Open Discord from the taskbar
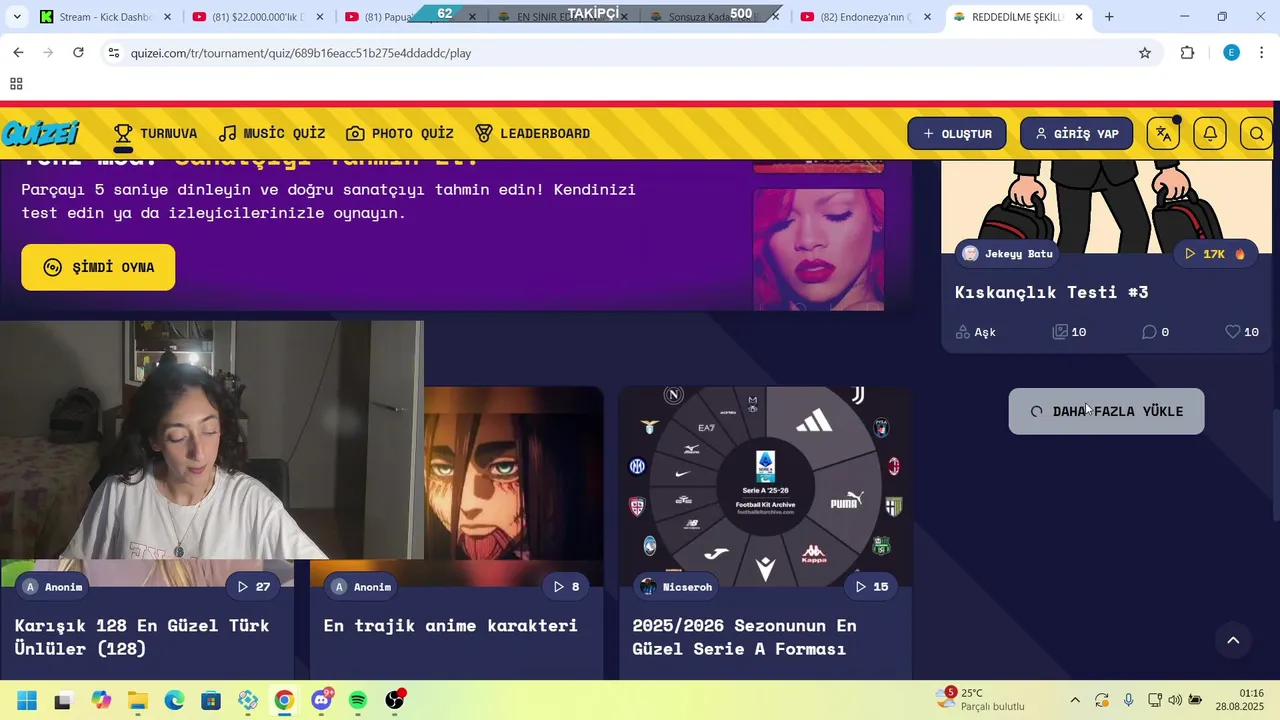The height and width of the screenshot is (720, 1280). pos(321,700)
